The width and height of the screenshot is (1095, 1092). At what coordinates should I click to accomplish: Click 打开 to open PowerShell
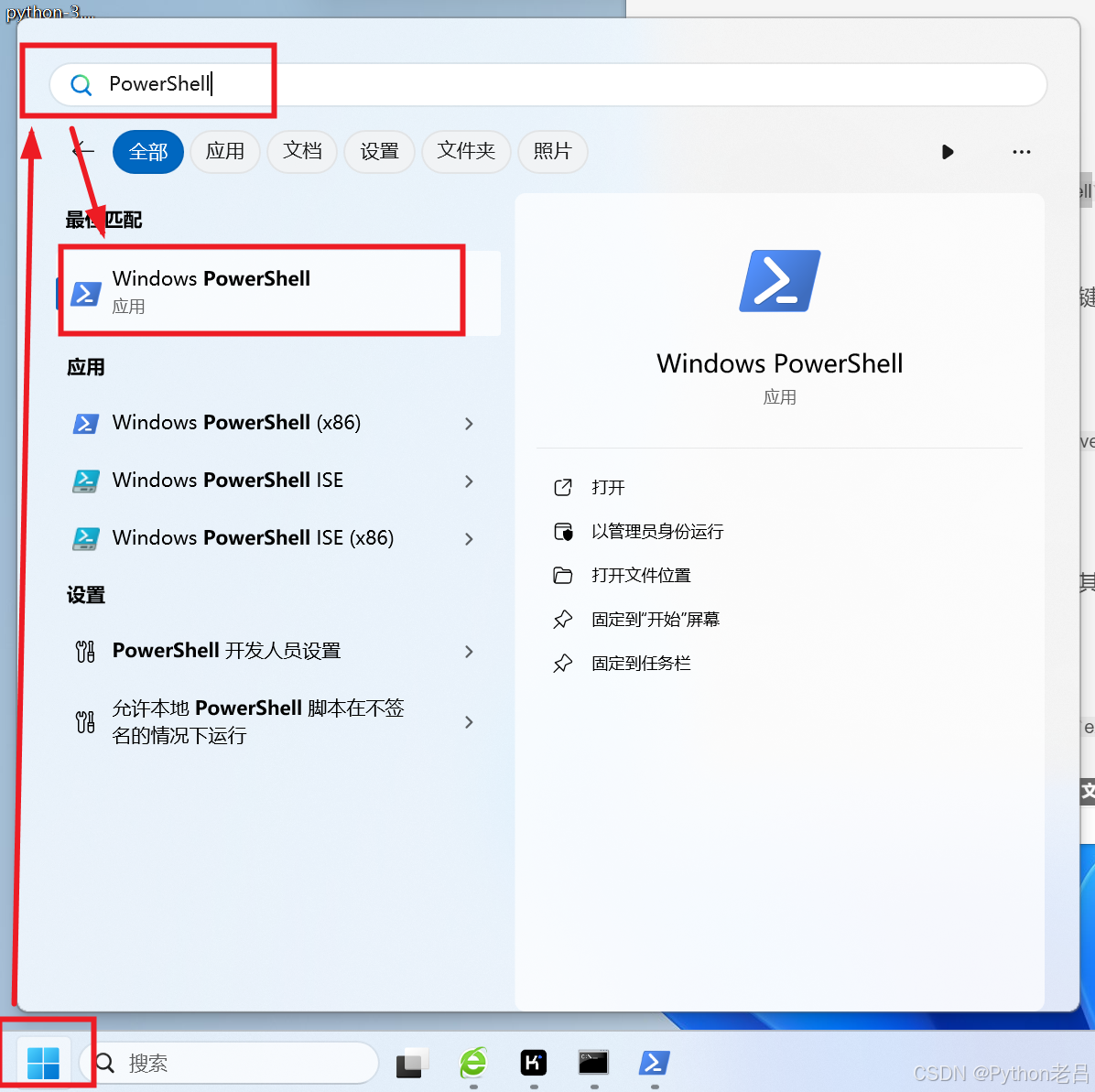point(608,487)
